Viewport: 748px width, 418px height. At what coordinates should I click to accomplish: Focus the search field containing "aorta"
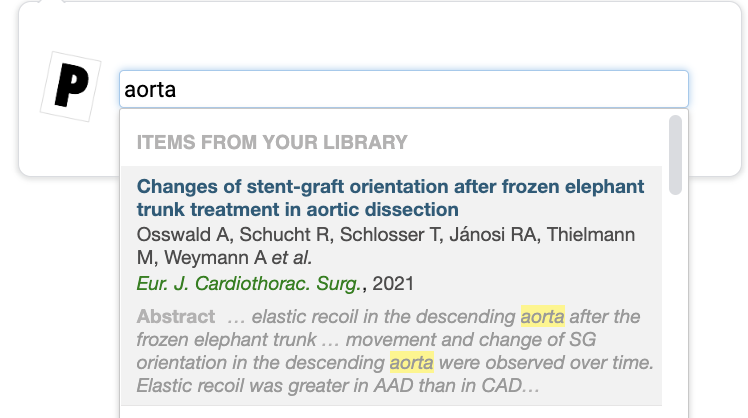404,89
